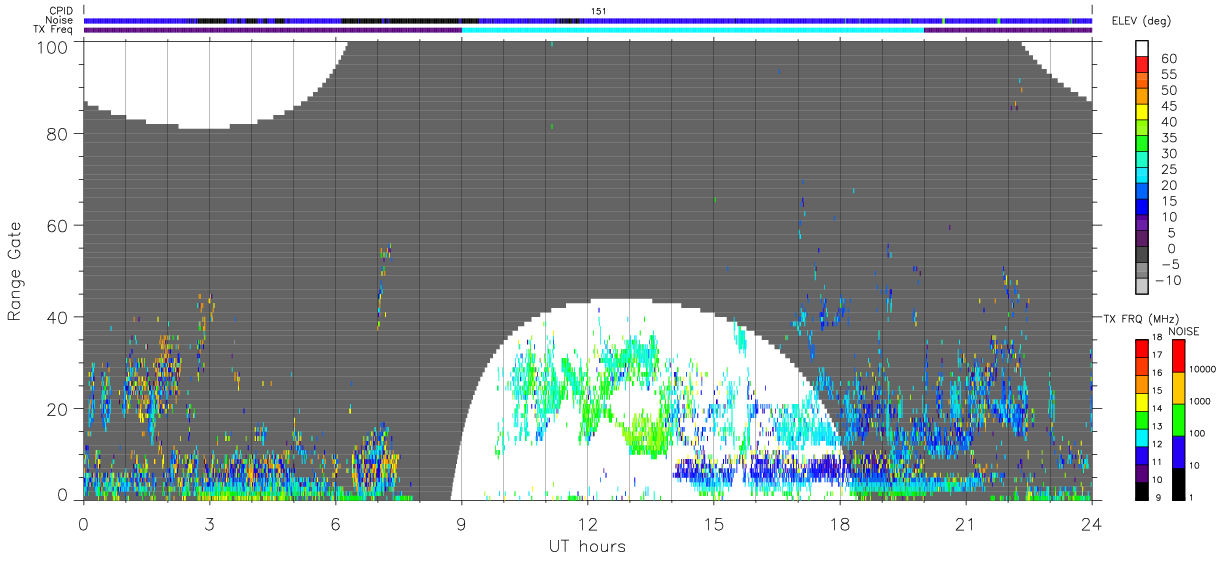1228x567 pixels.
Task: Click the blue Noise bar above the plot
Action: tap(587, 20)
